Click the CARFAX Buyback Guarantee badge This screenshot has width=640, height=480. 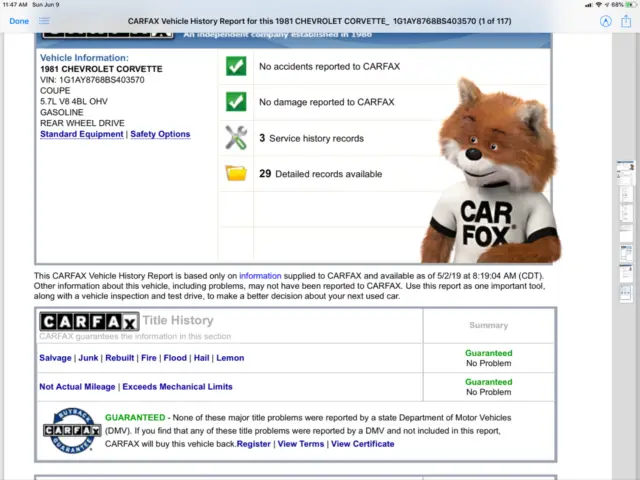click(72, 431)
